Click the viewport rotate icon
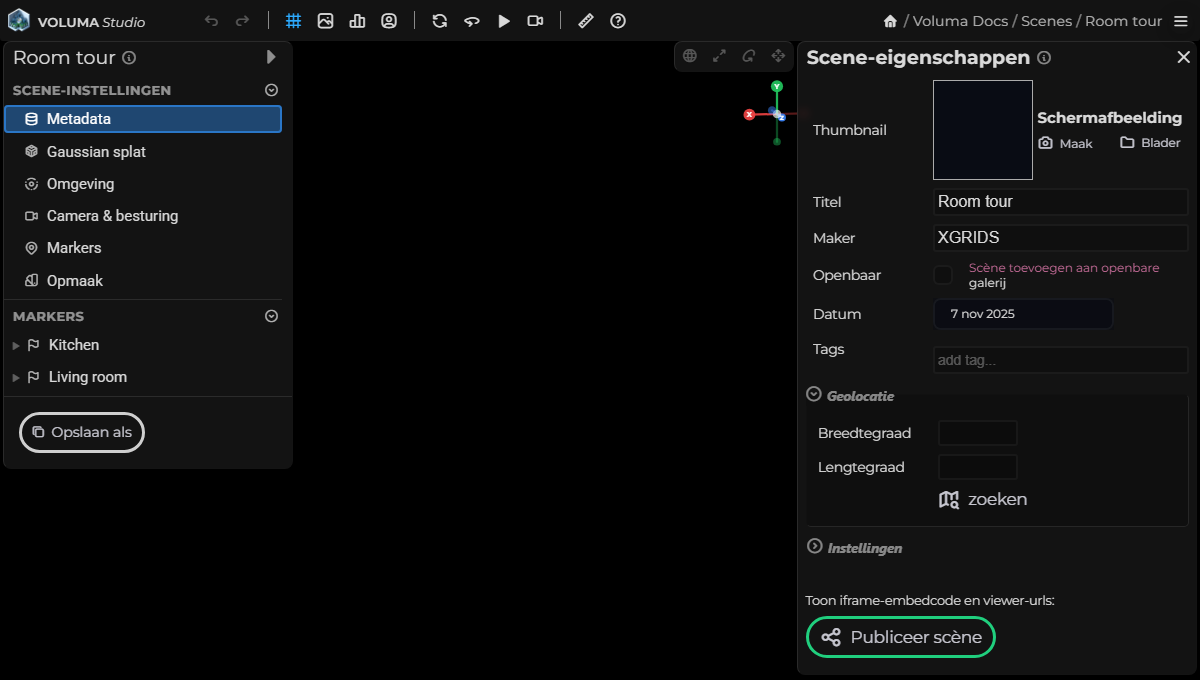The image size is (1200, 680). click(748, 56)
